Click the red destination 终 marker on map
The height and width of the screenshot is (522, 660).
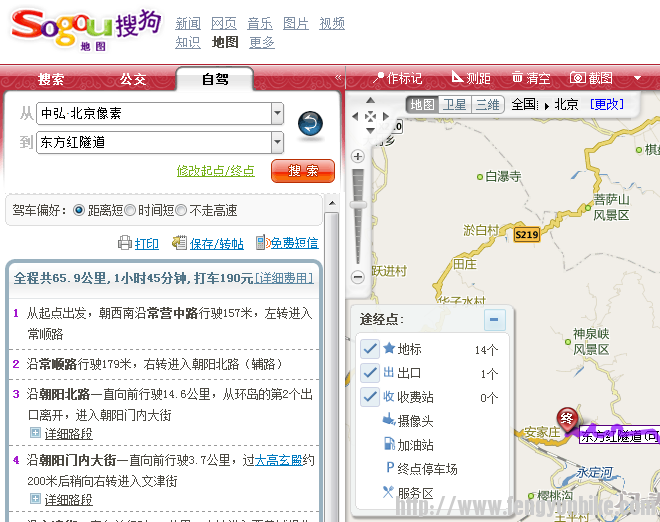(x=567, y=419)
